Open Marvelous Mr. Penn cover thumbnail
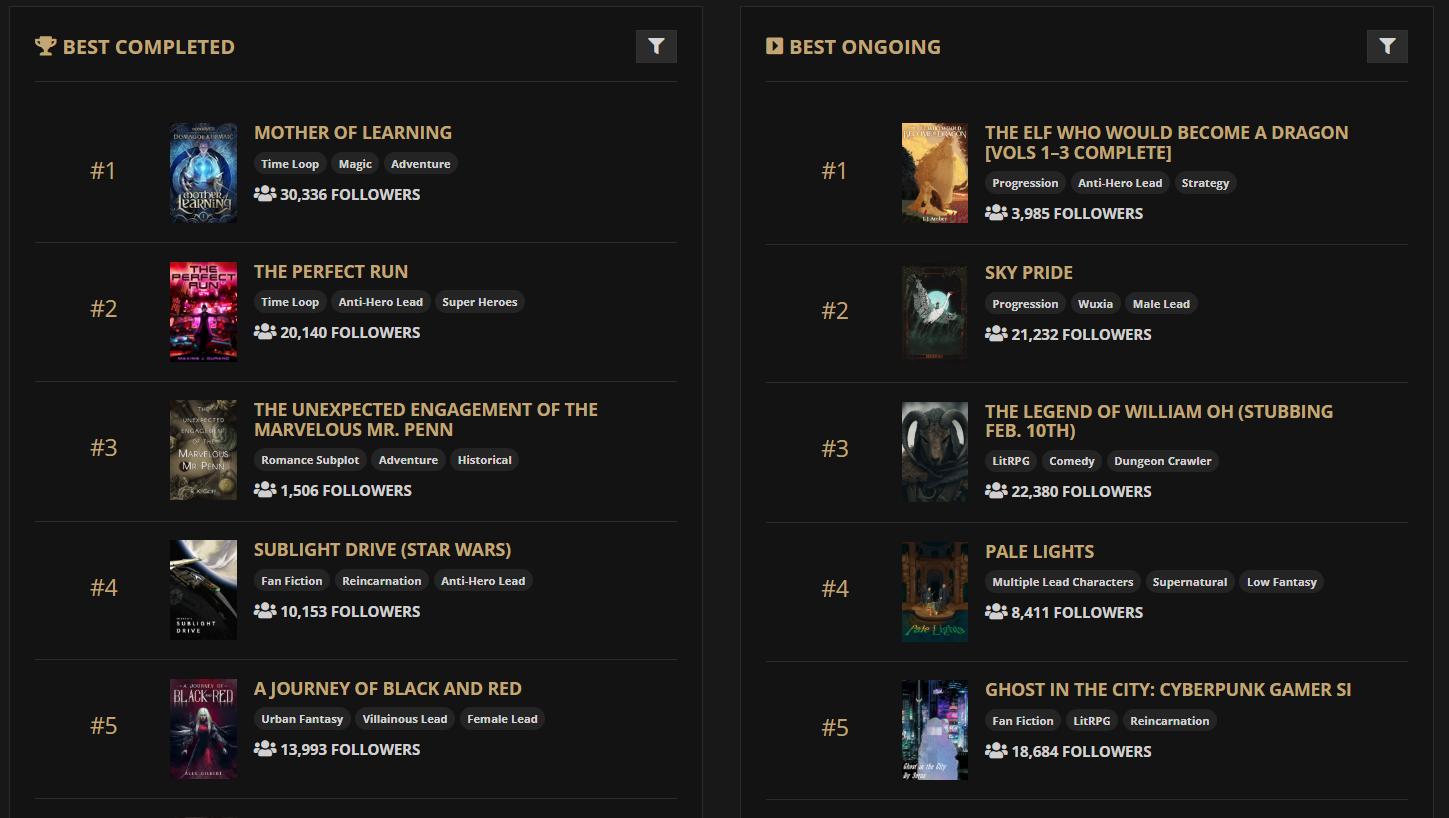Image resolution: width=1449 pixels, height=818 pixels. point(203,450)
